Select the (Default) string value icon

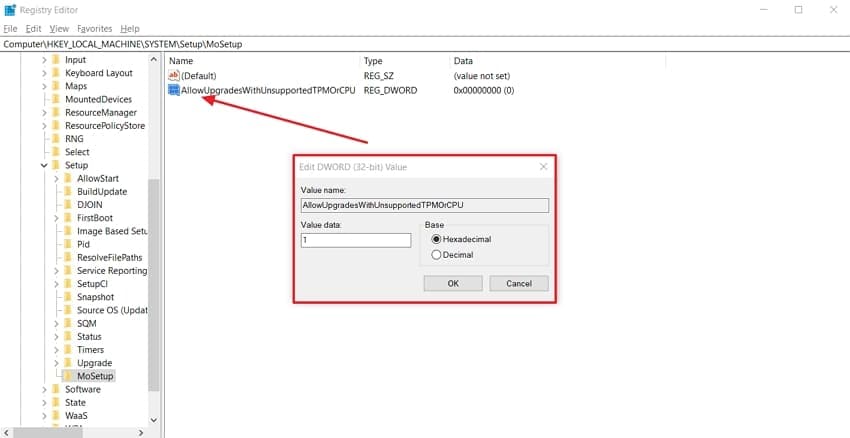[173, 76]
